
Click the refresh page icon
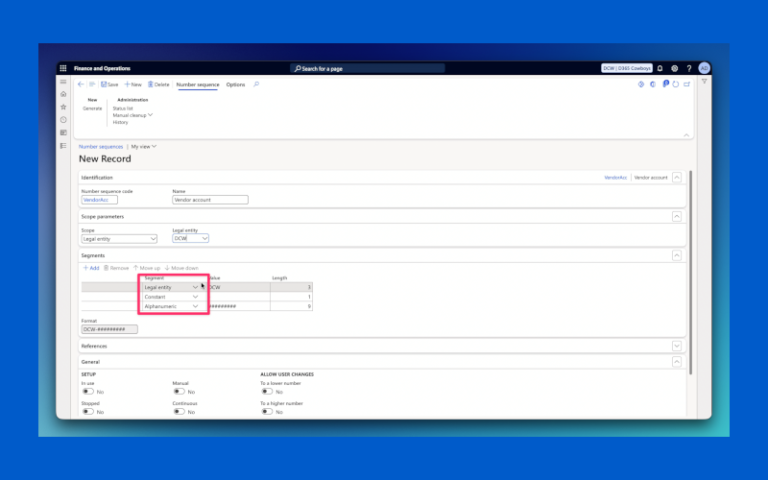click(675, 84)
